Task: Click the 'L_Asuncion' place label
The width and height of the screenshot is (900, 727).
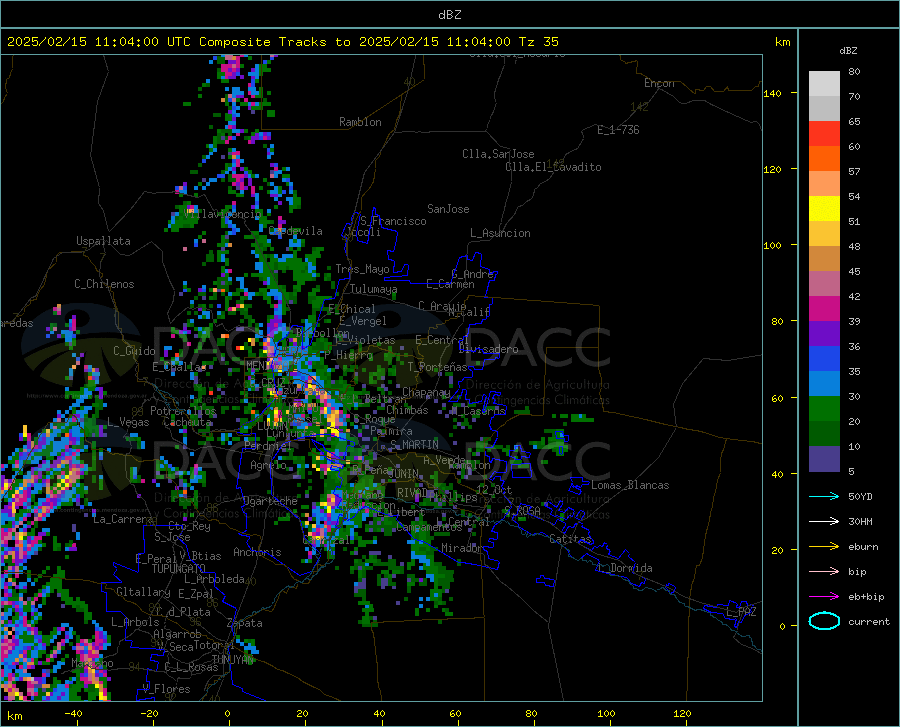Action: [500, 233]
